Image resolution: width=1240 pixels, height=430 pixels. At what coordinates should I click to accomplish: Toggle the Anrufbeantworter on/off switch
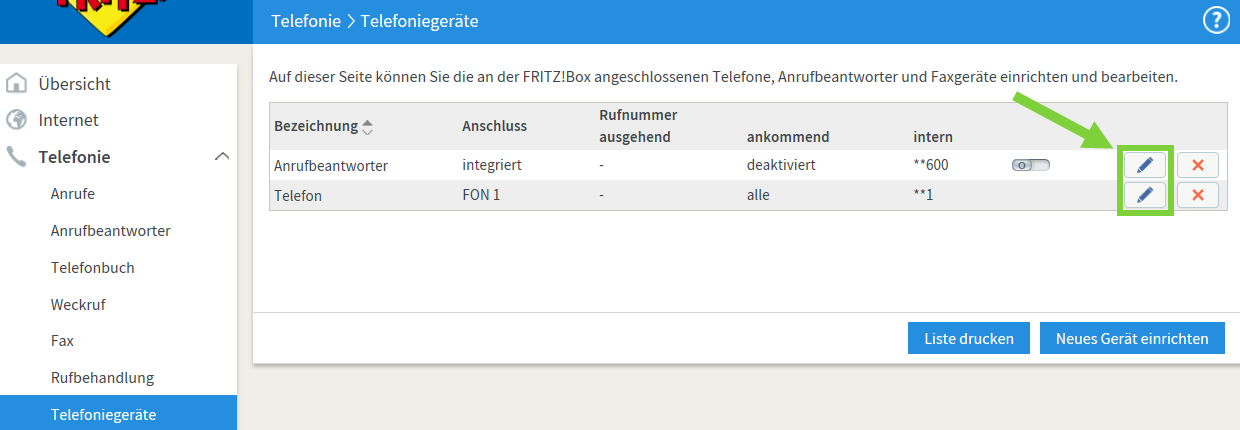1031,165
